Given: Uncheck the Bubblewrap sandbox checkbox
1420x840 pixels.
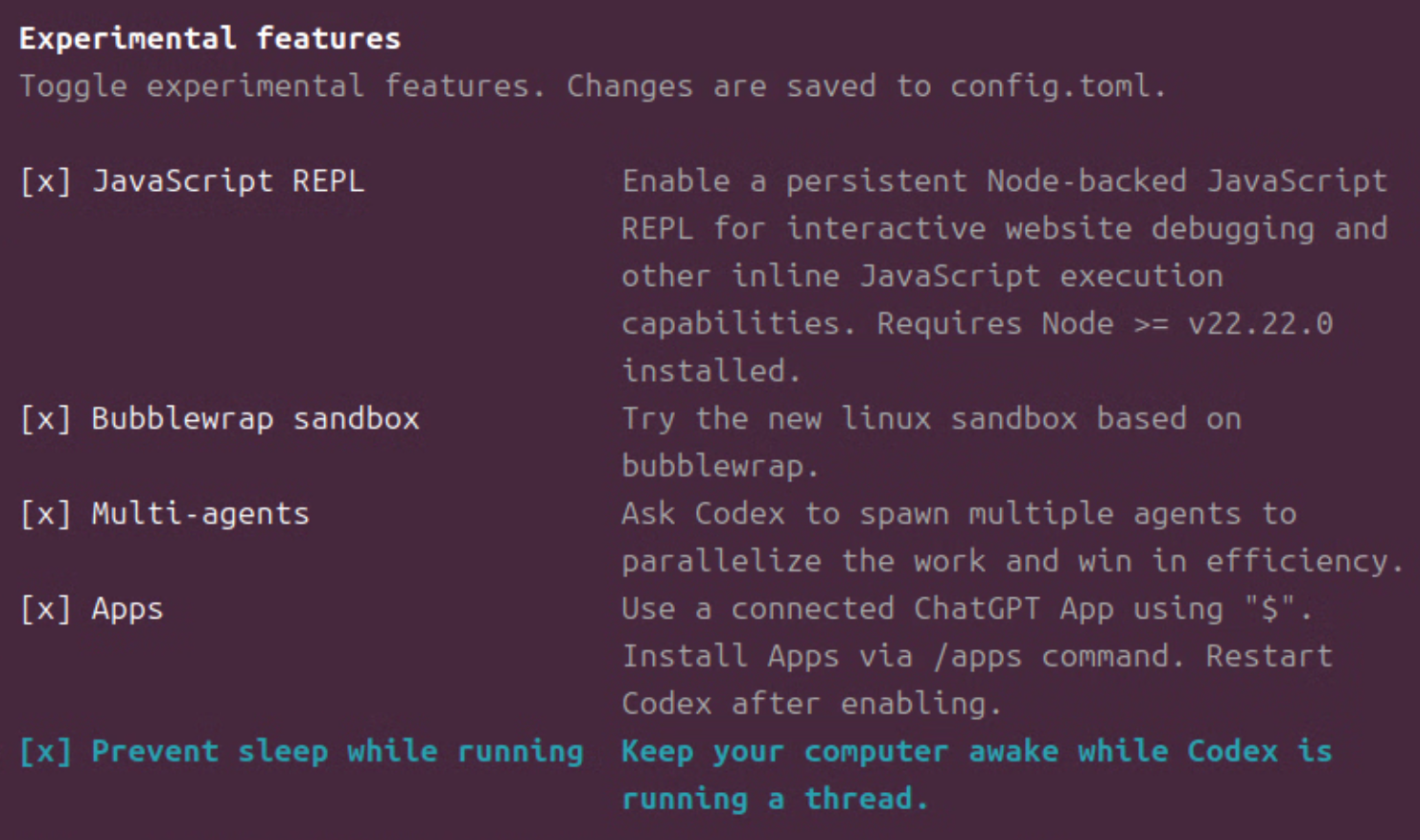Looking at the screenshot, I should tap(45, 419).
